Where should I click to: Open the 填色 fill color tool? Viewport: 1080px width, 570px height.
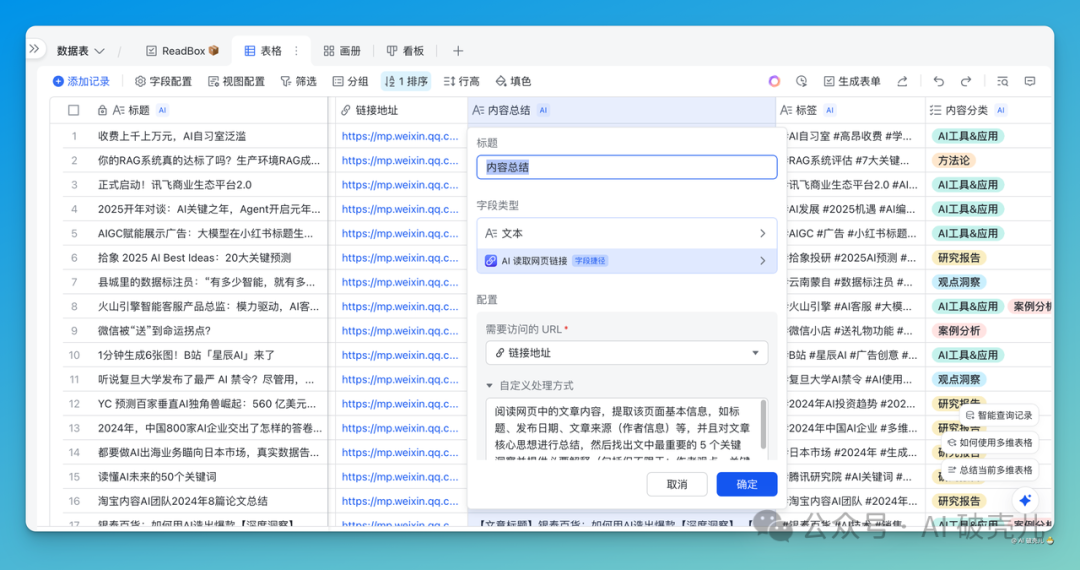click(512, 81)
